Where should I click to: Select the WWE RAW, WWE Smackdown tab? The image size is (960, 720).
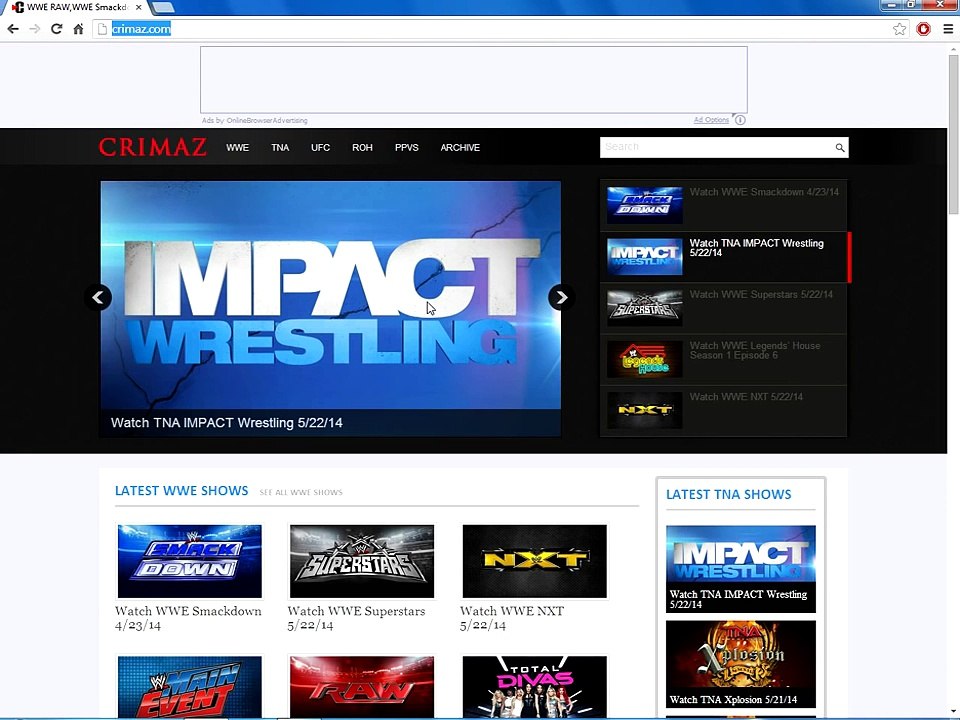pyautogui.click(x=77, y=7)
